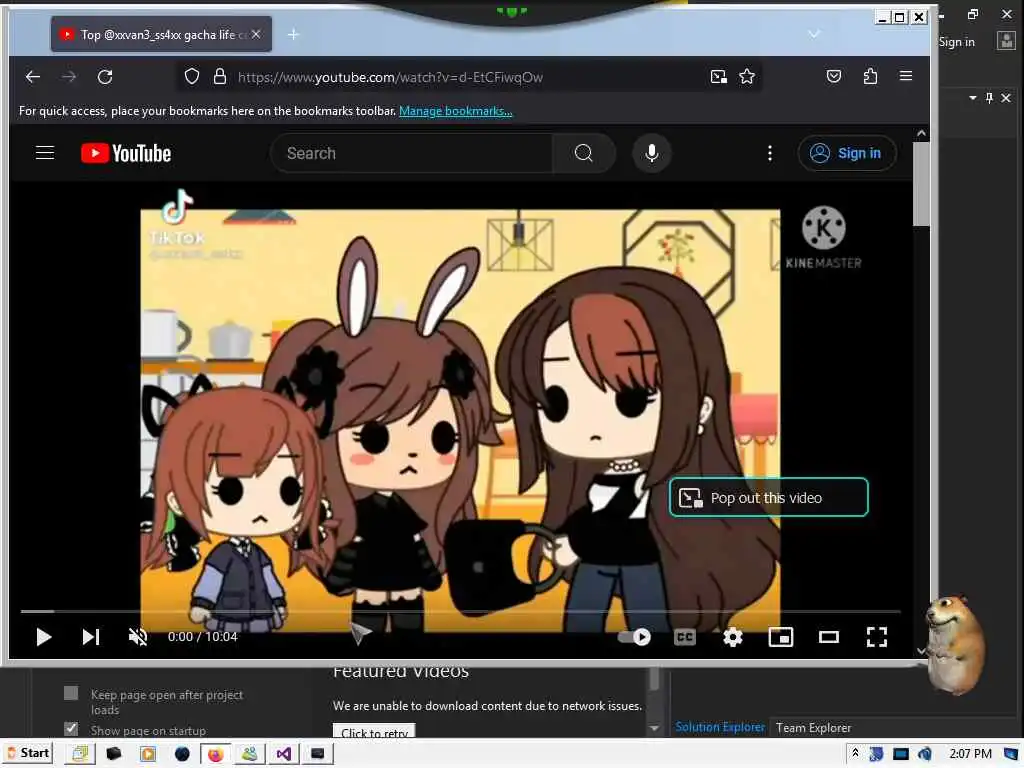Screen dimensions: 1024x768
Task: Pin the Visual Studio side panel
Action: point(989,98)
